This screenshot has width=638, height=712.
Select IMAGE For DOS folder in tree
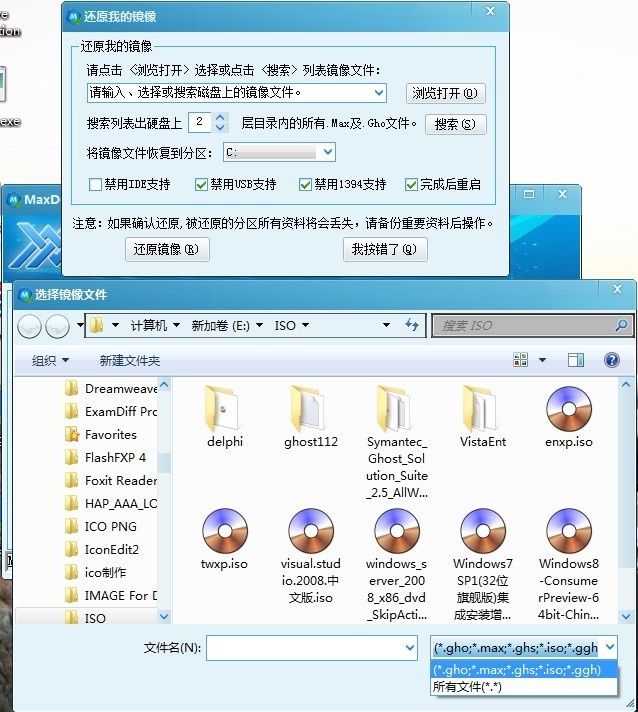pyautogui.click(x=112, y=595)
